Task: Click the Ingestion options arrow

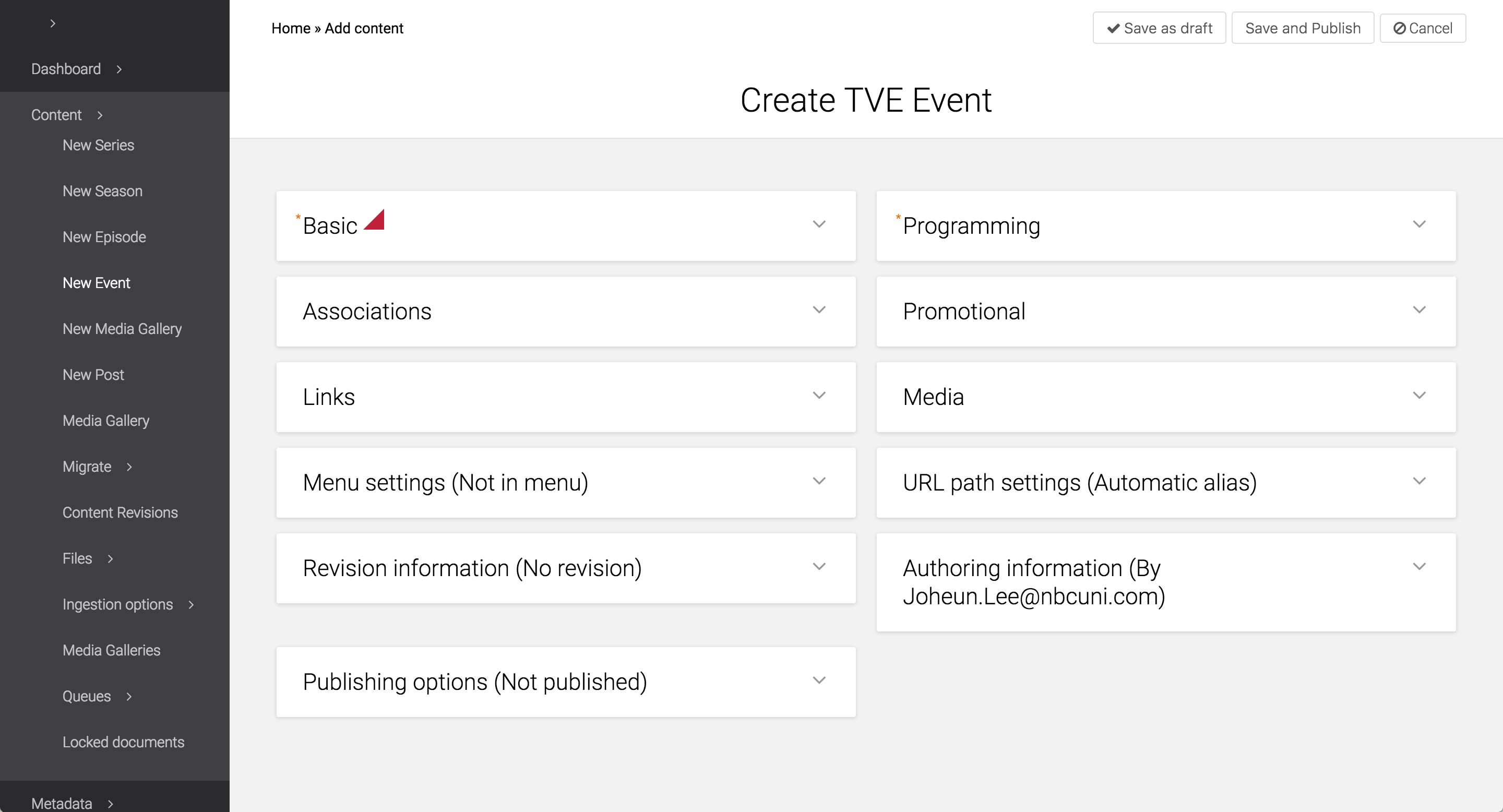Action: (191, 605)
